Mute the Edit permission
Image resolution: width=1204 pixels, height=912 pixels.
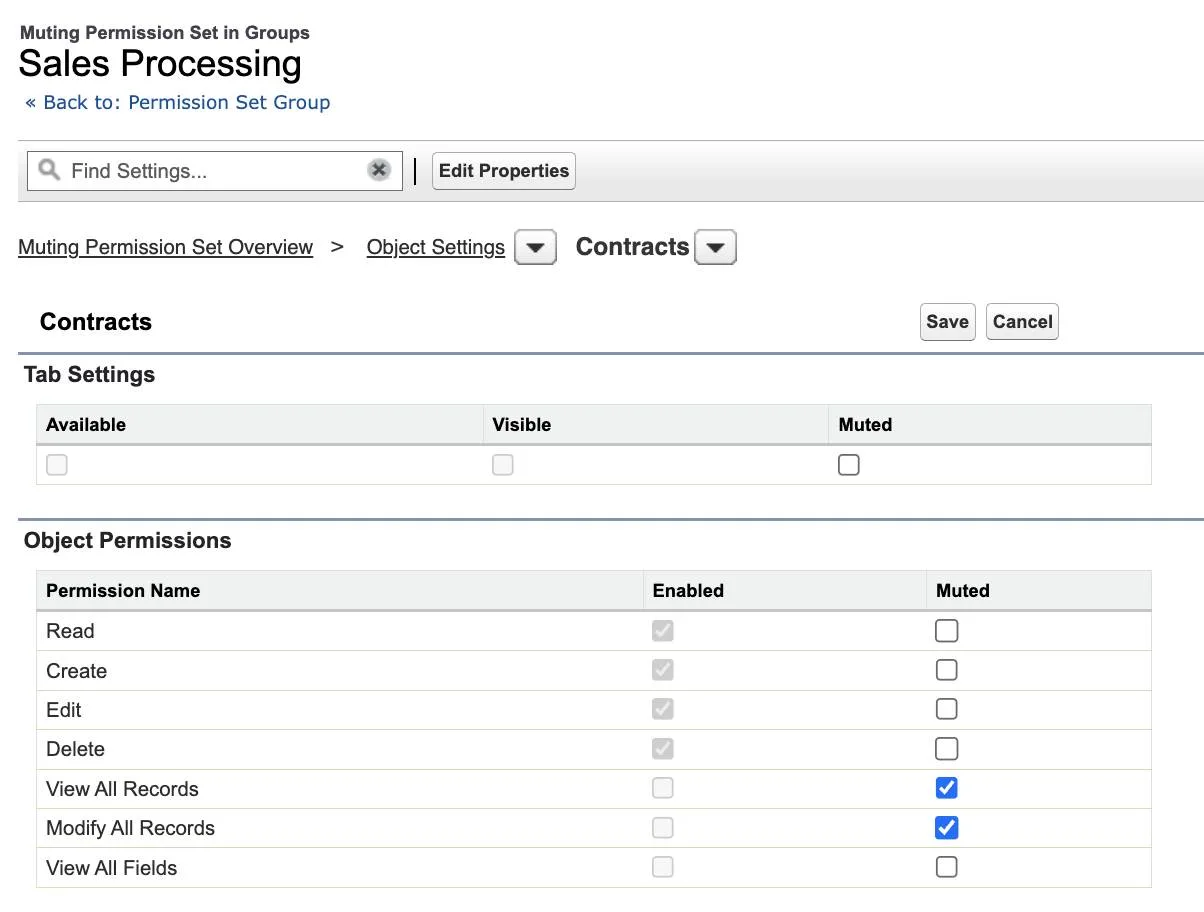[946, 709]
